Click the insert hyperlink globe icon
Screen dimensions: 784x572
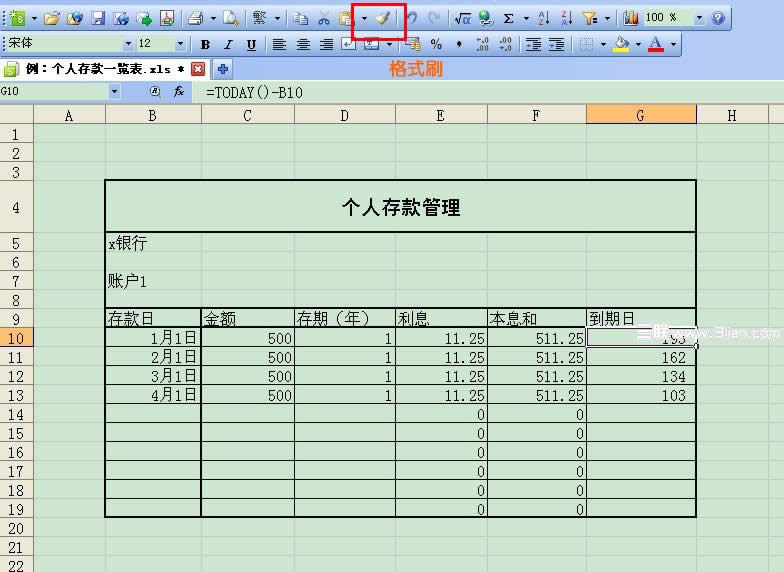(485, 19)
